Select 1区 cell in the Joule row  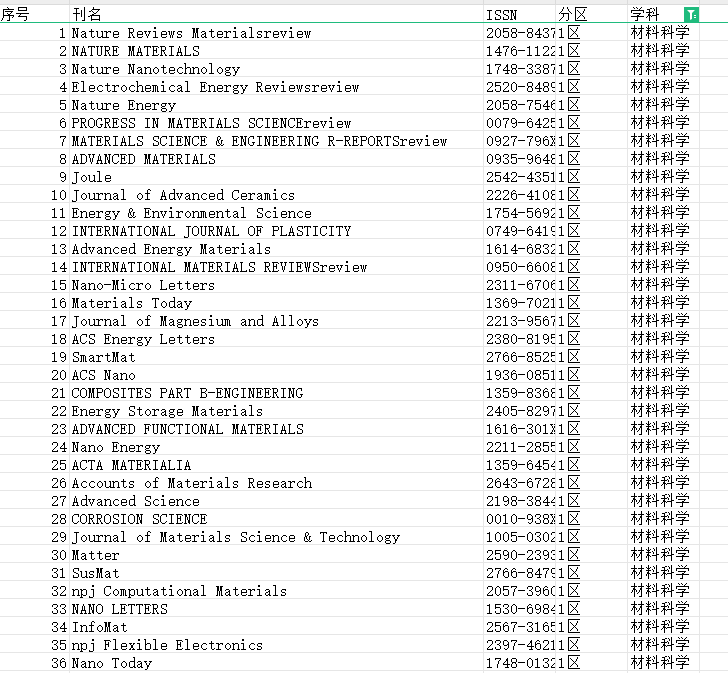pos(592,177)
